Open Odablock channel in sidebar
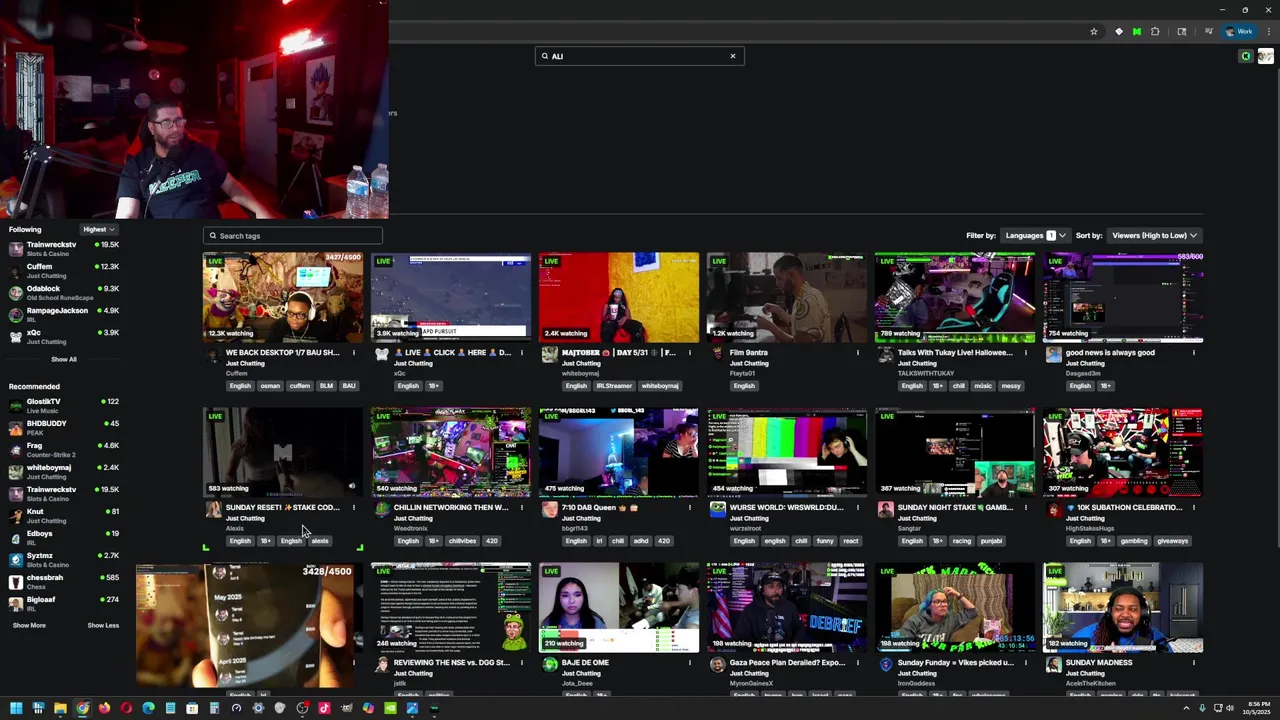1280x720 pixels. click(64, 292)
